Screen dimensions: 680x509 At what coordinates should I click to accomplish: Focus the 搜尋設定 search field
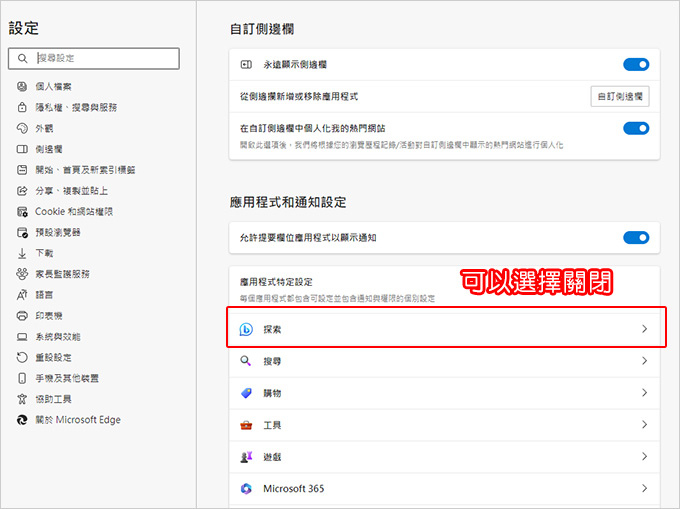pyautogui.click(x=94, y=59)
